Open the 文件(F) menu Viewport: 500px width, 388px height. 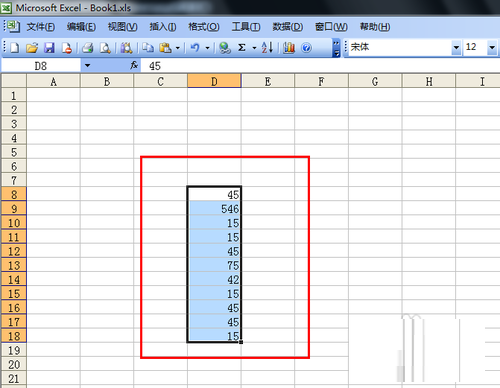pos(41,27)
